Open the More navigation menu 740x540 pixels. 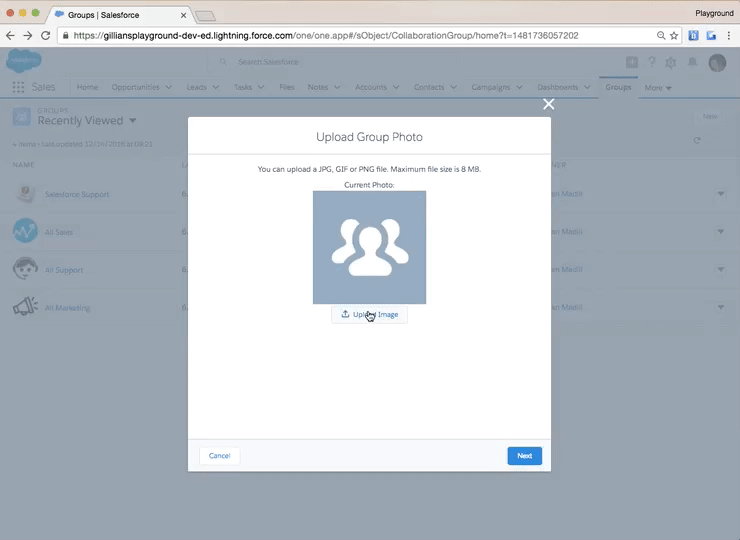658,87
